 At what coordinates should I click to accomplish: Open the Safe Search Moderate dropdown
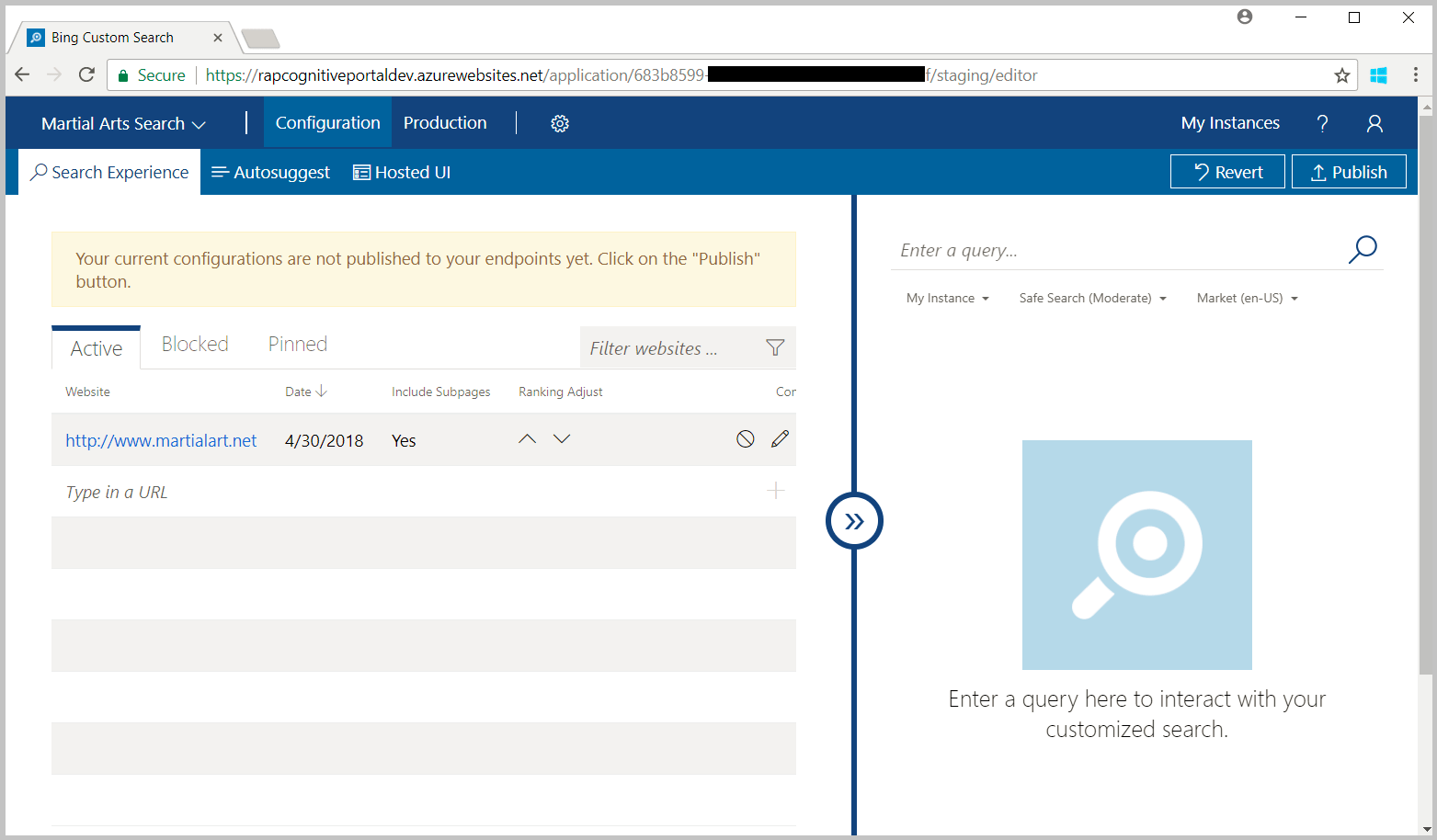[1091, 298]
